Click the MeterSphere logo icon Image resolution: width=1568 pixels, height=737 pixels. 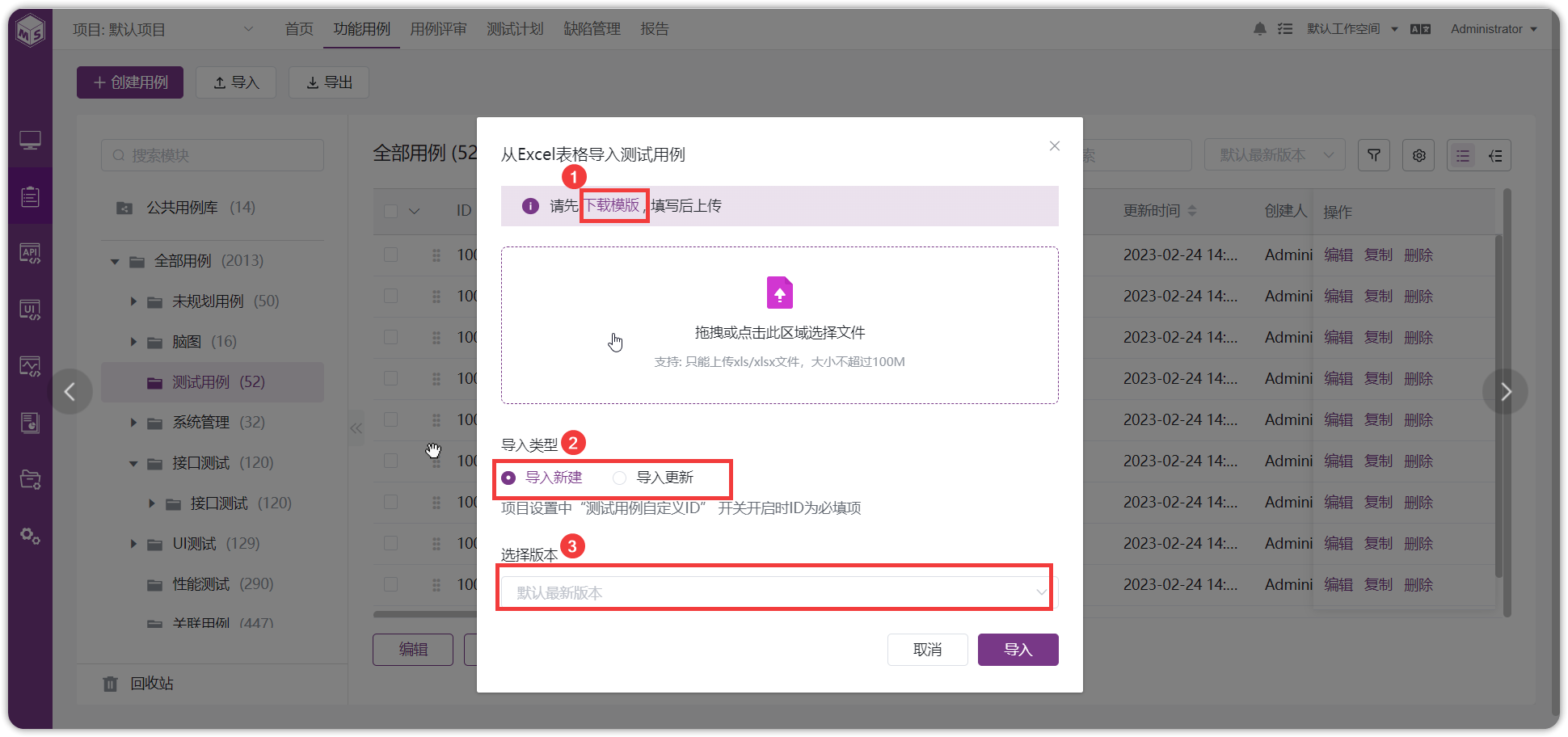coord(31,30)
